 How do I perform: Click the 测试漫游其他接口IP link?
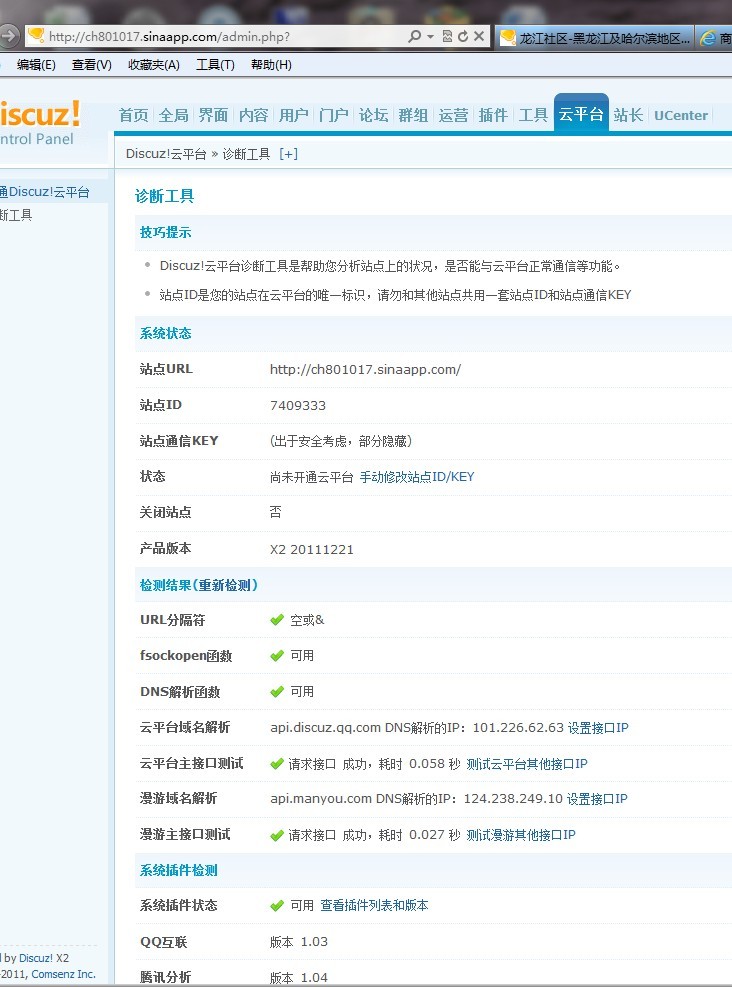pos(521,835)
